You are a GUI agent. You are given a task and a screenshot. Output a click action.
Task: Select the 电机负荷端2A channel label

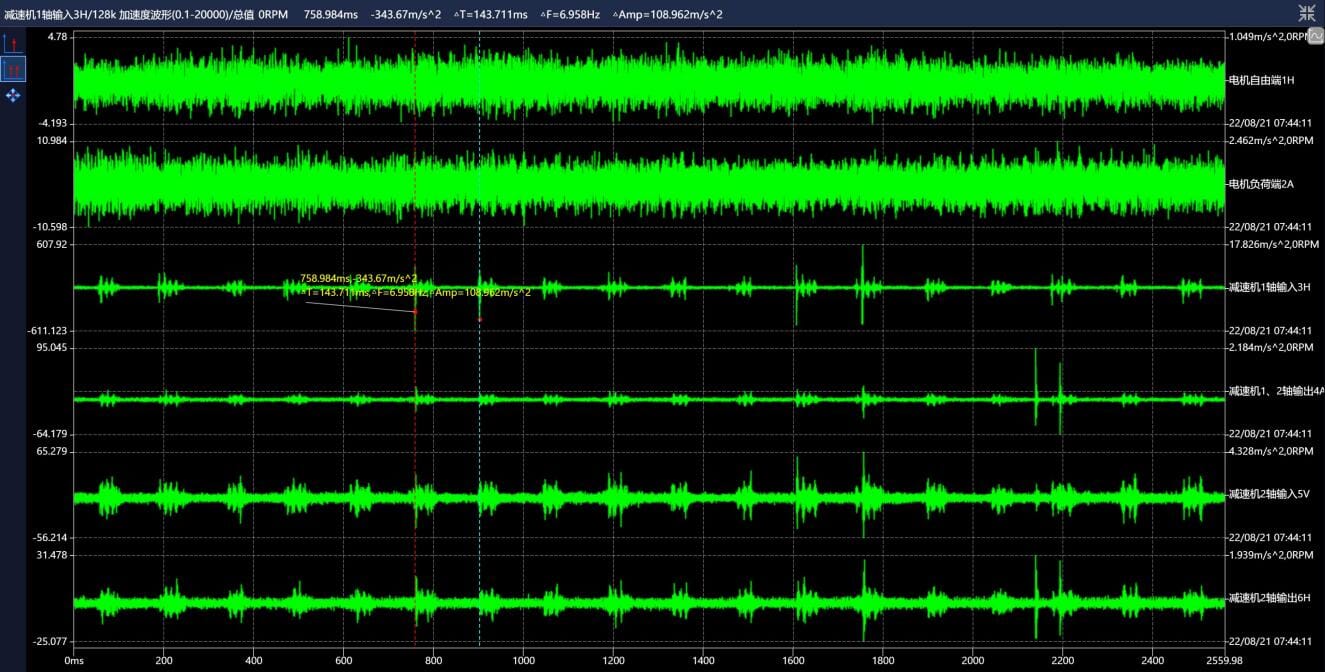(x=1260, y=184)
